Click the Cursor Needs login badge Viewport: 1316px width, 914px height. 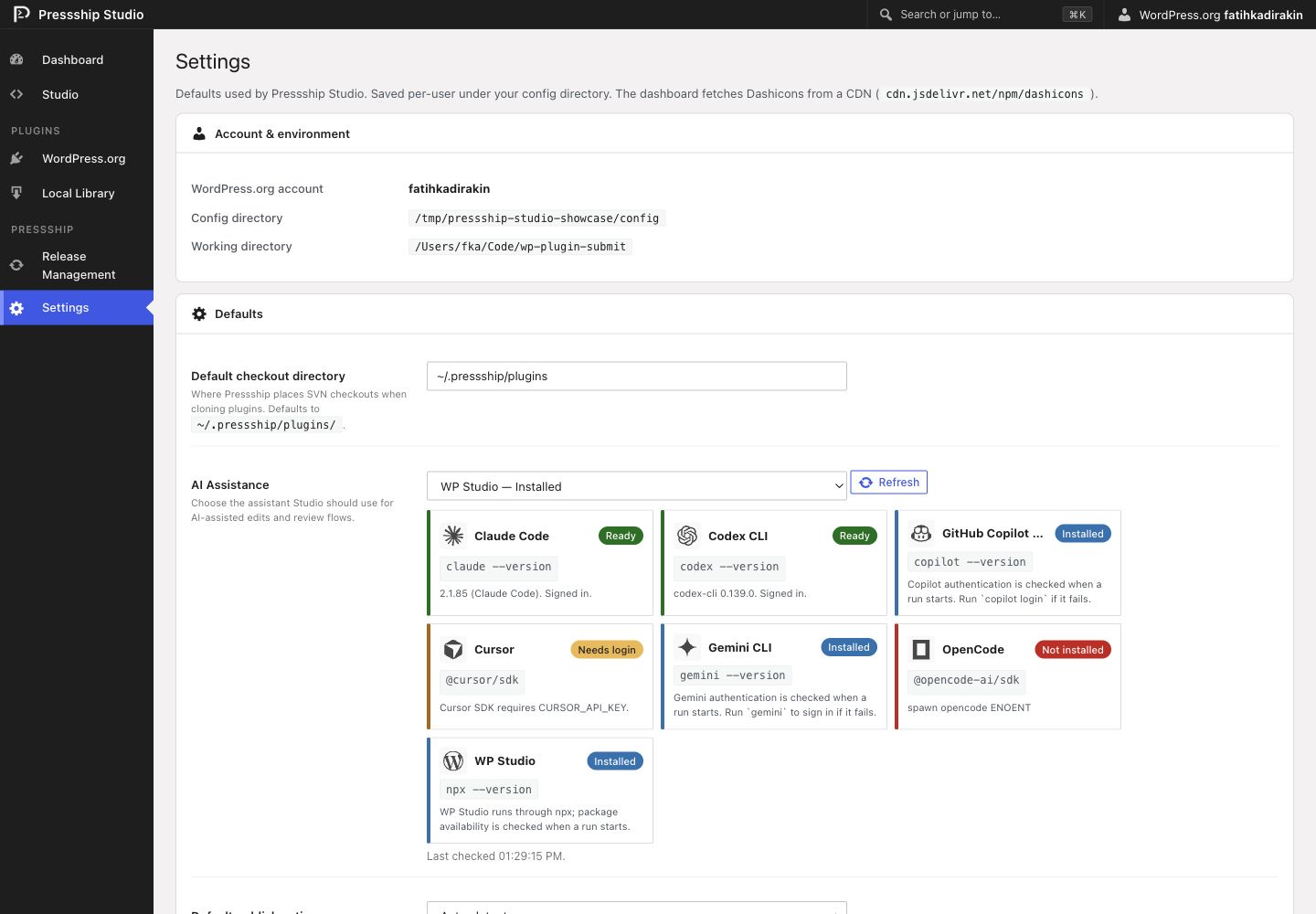[607, 650]
